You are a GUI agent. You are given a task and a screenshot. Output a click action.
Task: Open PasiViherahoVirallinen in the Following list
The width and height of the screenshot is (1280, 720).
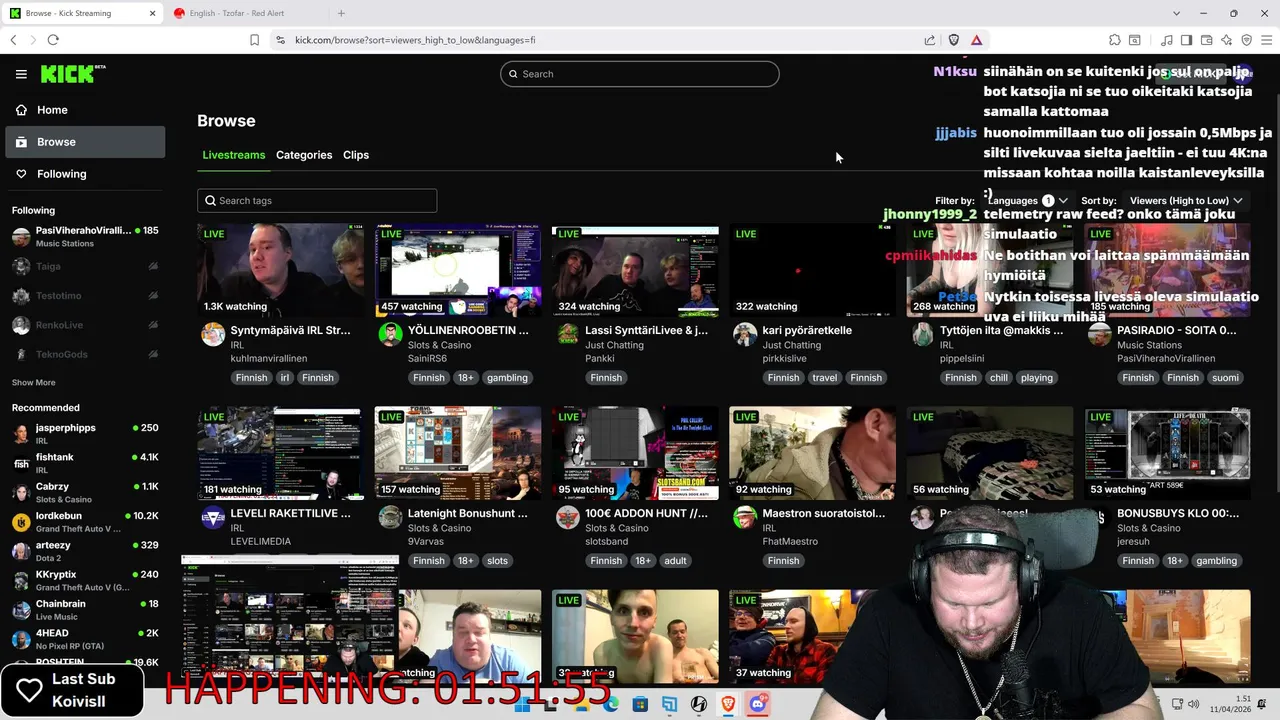tap(85, 237)
